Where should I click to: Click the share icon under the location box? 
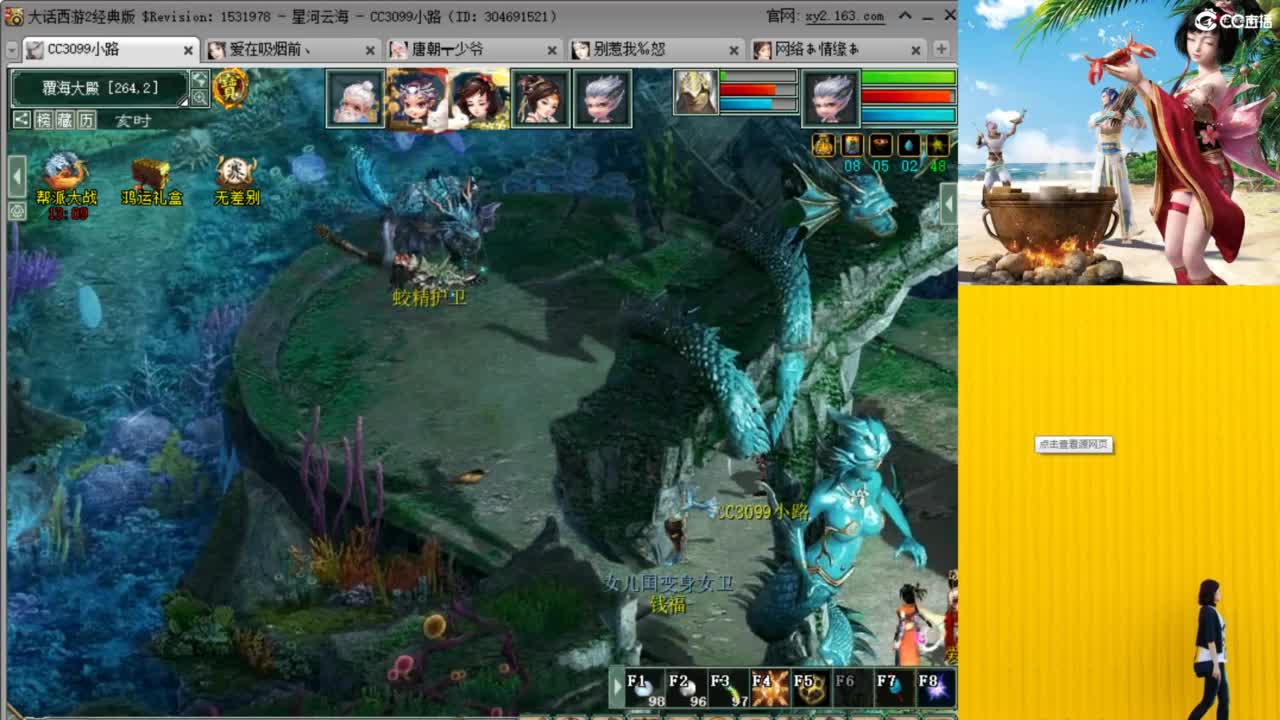(21, 120)
